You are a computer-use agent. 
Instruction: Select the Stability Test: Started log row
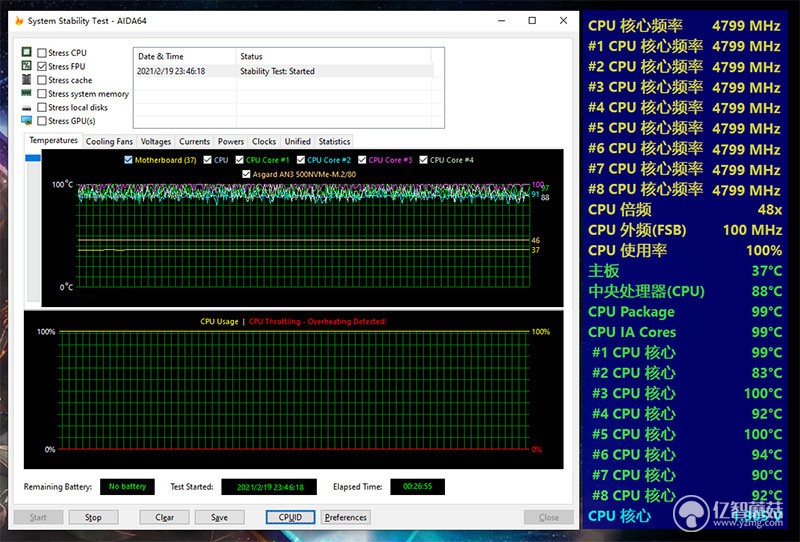point(284,71)
